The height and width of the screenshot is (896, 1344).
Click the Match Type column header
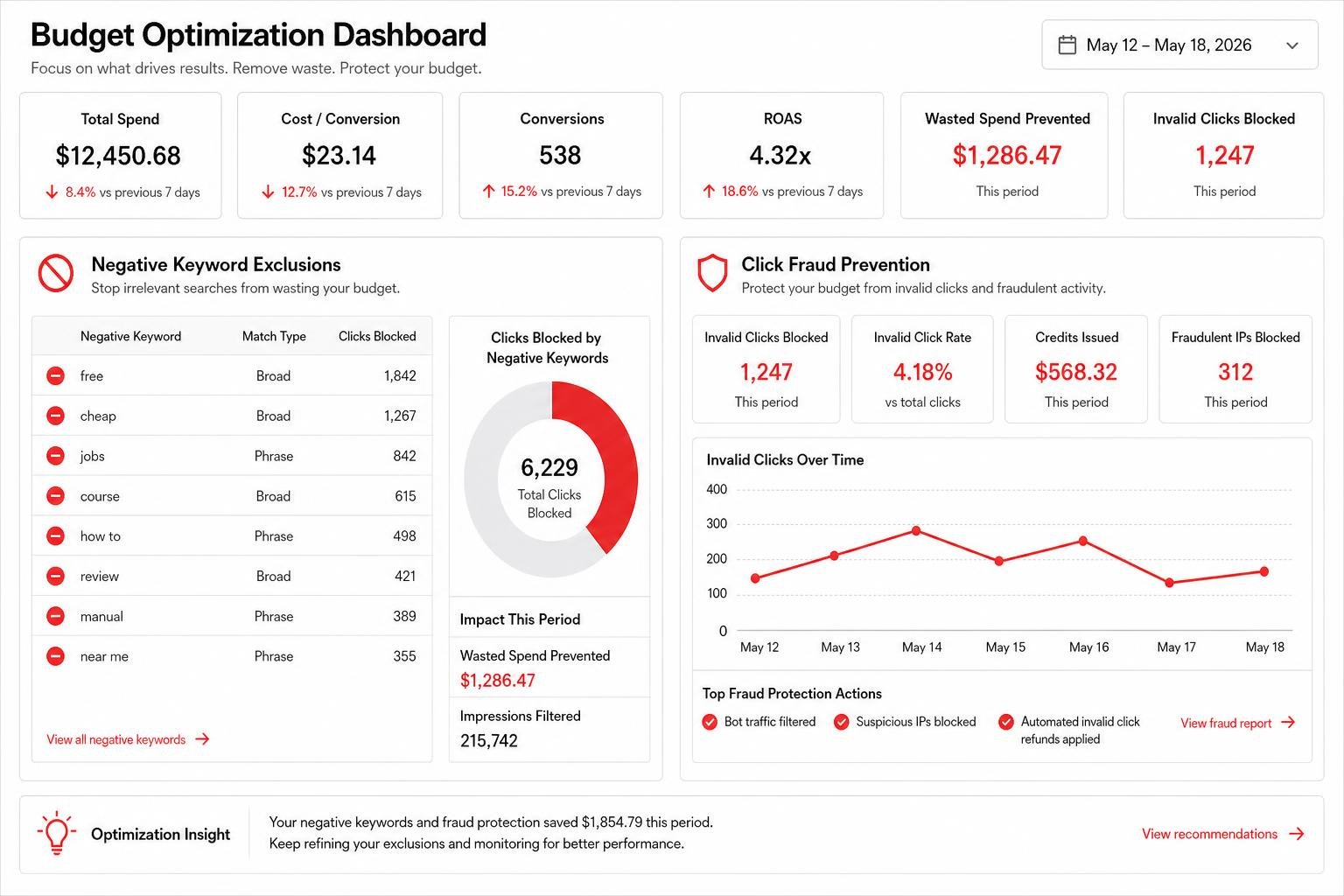[x=274, y=336]
